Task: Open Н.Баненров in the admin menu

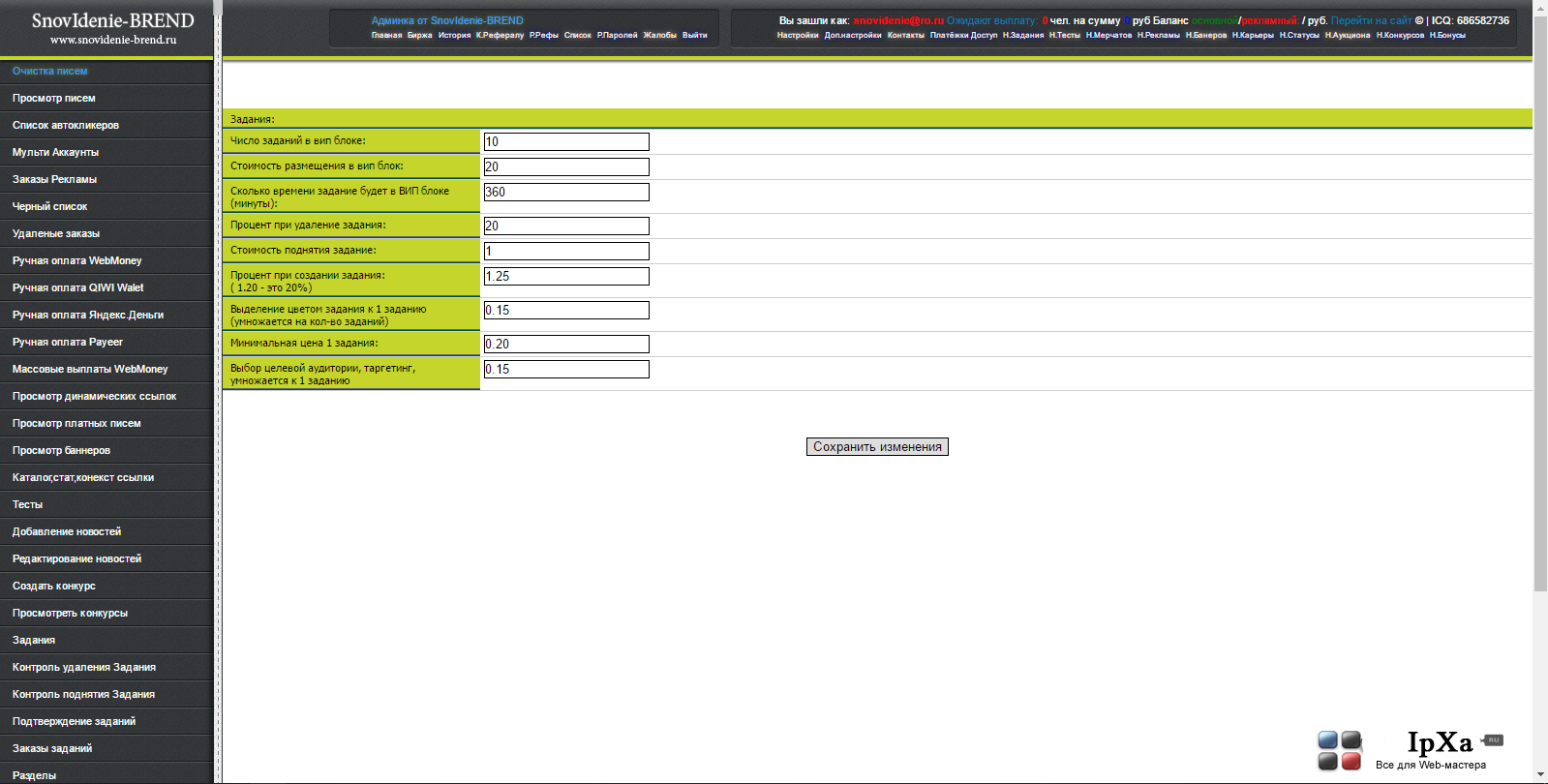Action: [x=1206, y=36]
